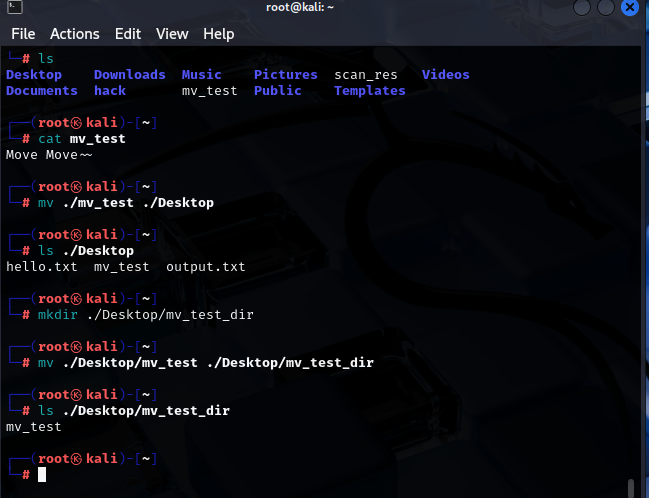This screenshot has width=649, height=498.
Task: Click the terminal scrollbar handle
Action: pos(631,488)
